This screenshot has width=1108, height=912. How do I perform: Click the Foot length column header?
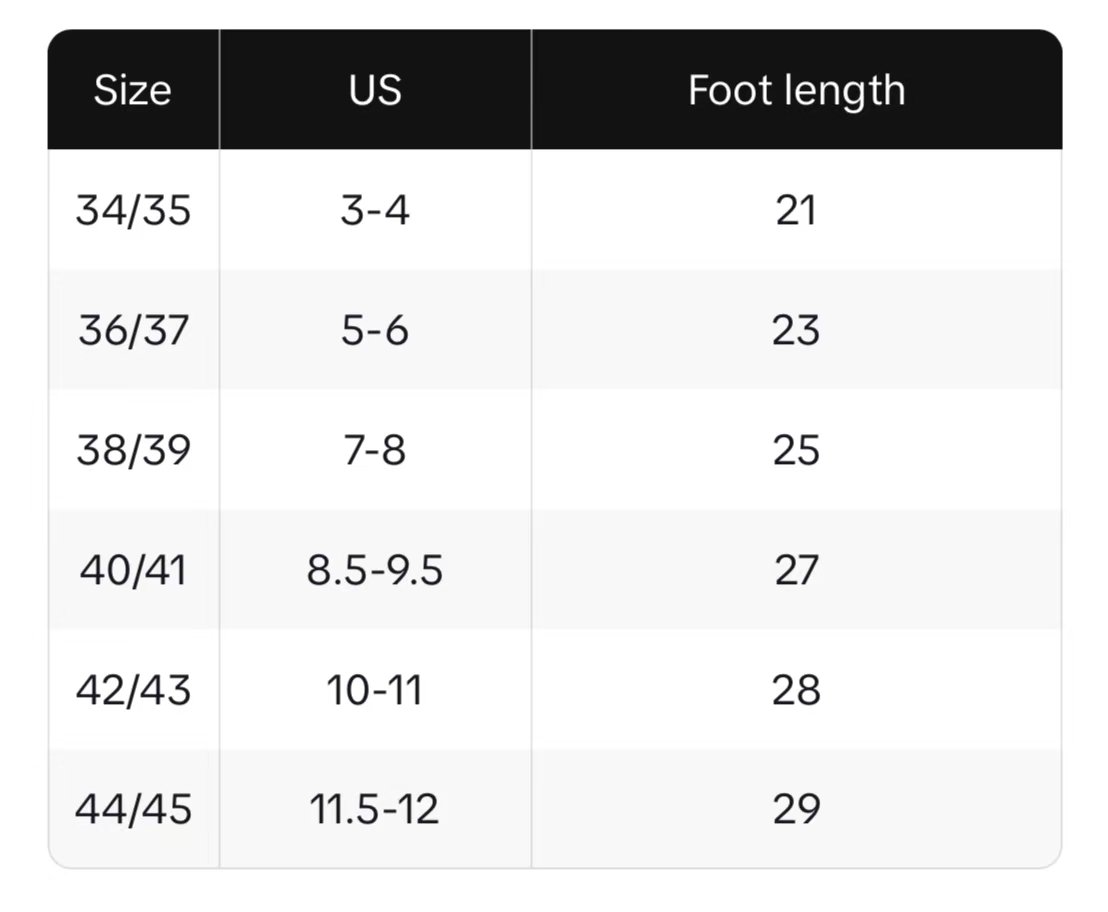(x=796, y=91)
